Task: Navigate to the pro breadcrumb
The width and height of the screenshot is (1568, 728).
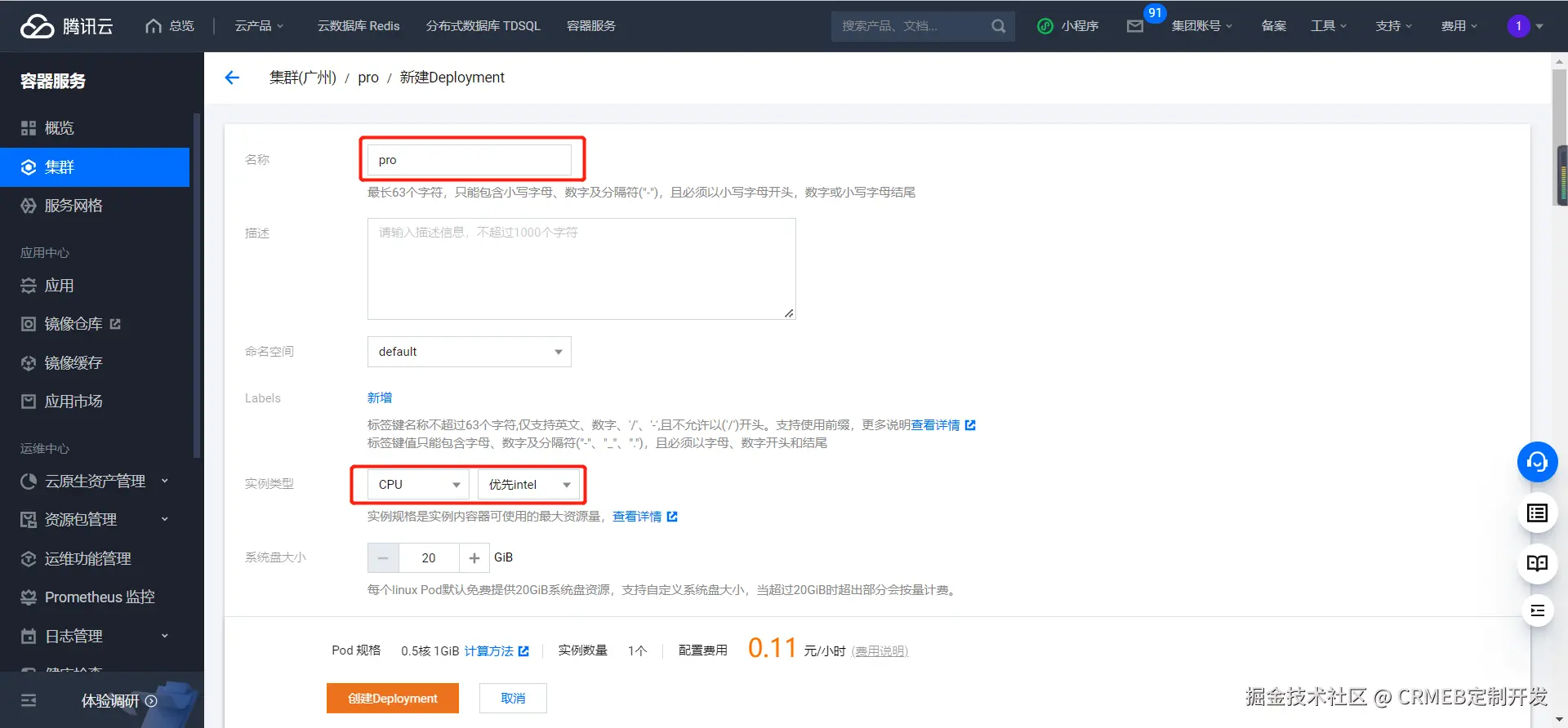Action: pyautogui.click(x=368, y=78)
